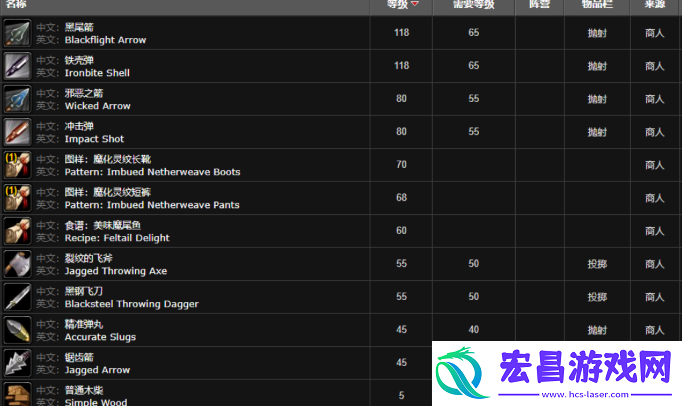
Task: Open the Blackflight Arrow item link
Action: click(105, 40)
